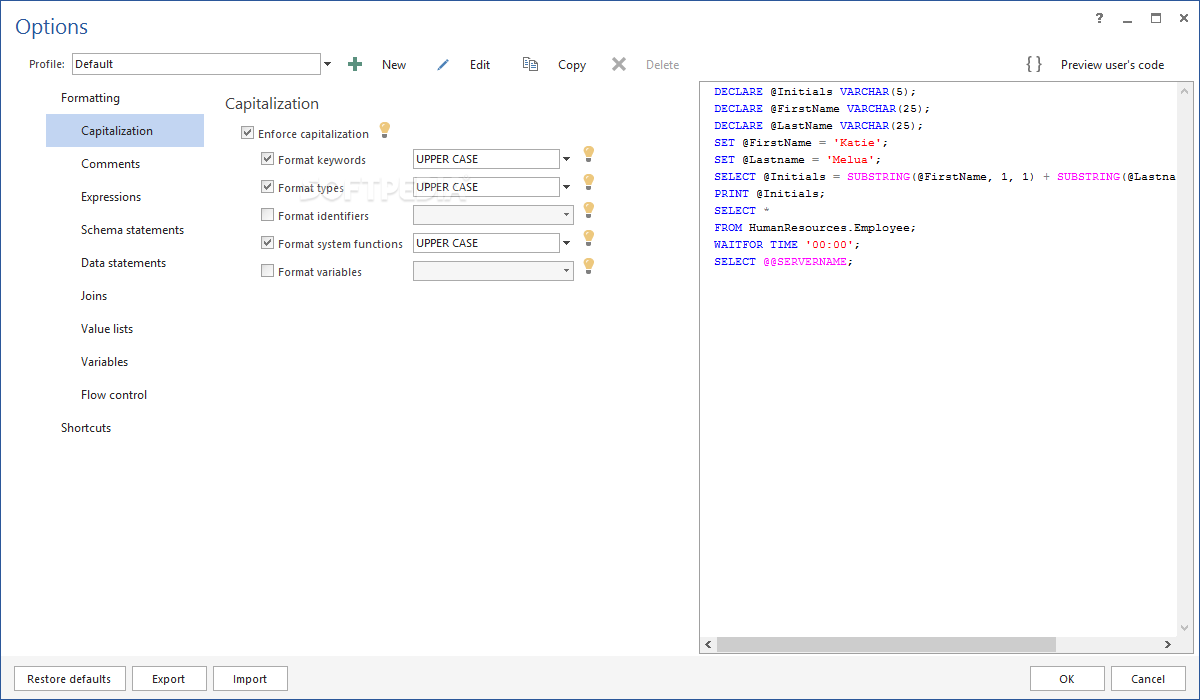This screenshot has width=1200, height=700.
Task: Click the code preview horizontal scrollbar thumb
Action: [885, 645]
